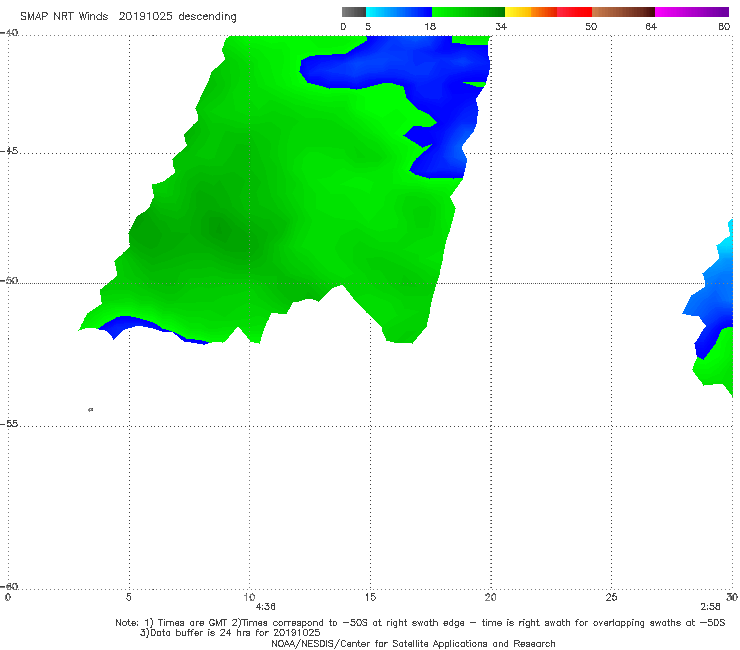Click the longitude axis label '20'
The image size is (740, 650).
490,598
